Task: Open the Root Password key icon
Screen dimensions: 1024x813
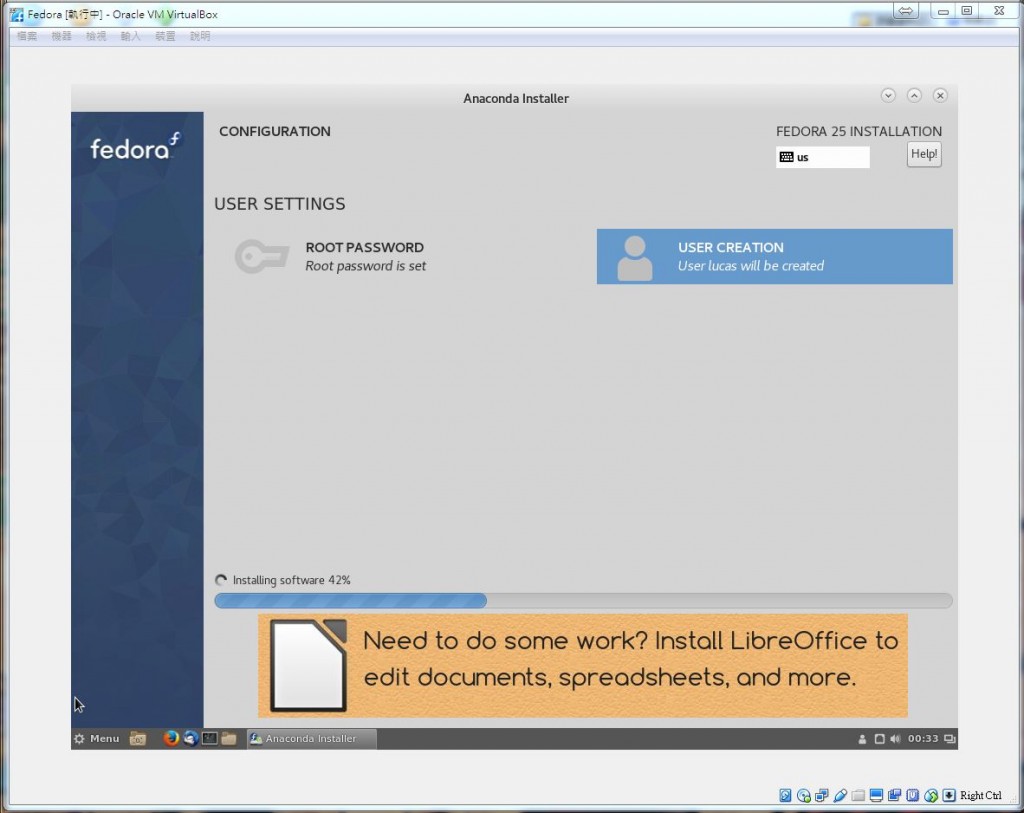Action: click(x=261, y=257)
